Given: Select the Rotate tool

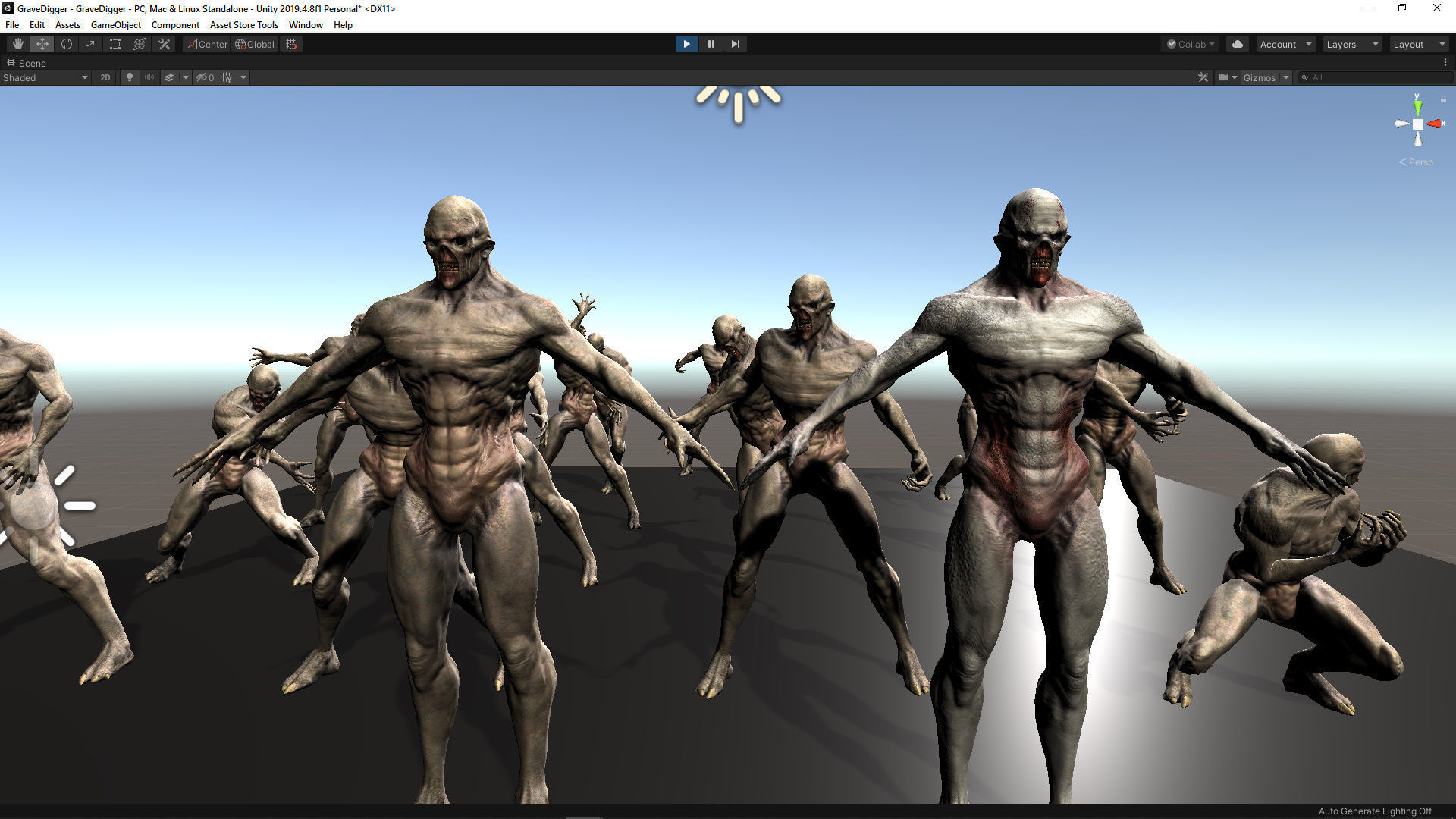Looking at the screenshot, I should pyautogui.click(x=67, y=44).
